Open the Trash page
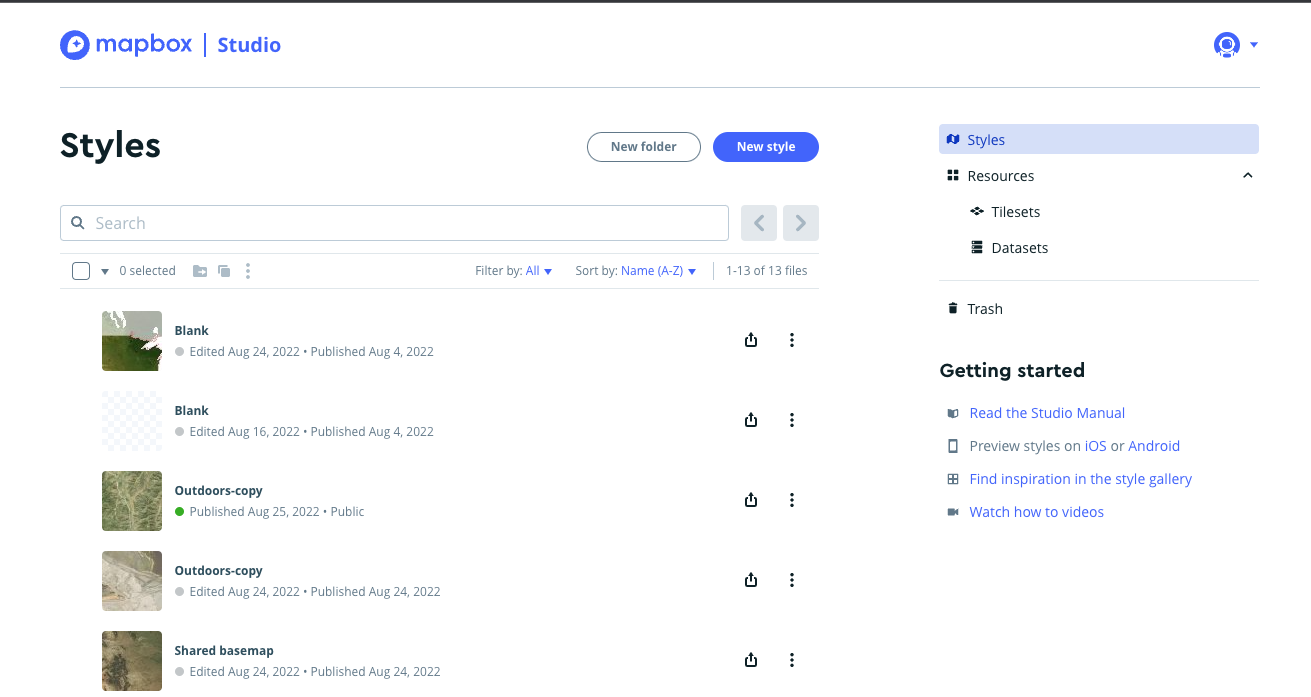 click(x=984, y=309)
